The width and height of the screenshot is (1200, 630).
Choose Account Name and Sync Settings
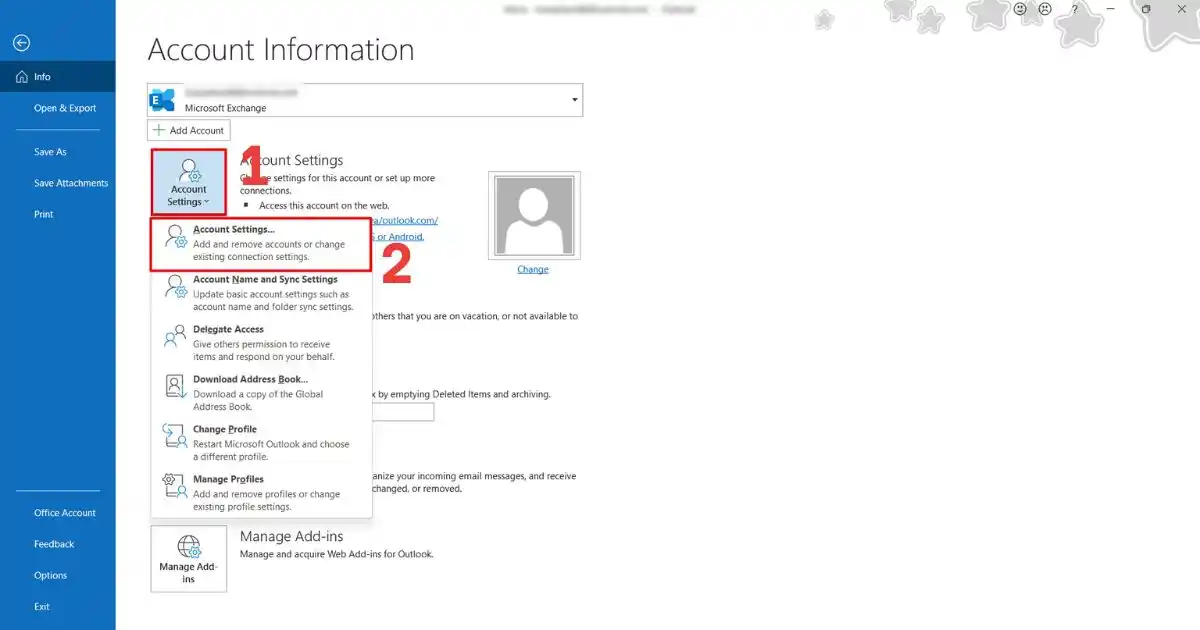coord(261,294)
